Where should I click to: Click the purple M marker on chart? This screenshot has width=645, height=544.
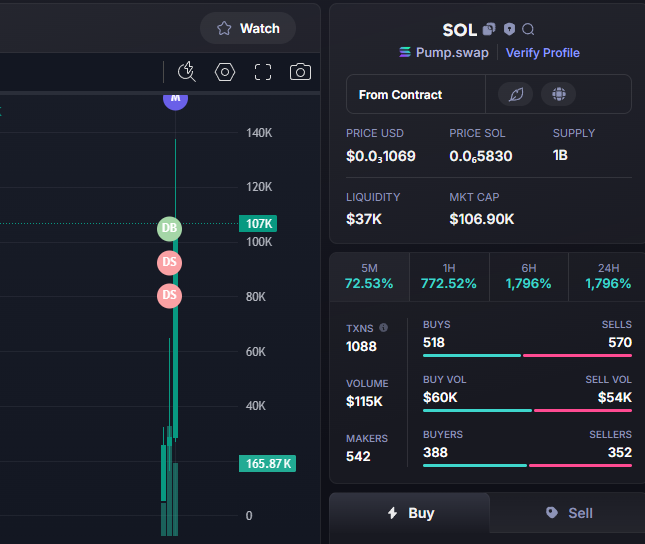(x=175, y=100)
